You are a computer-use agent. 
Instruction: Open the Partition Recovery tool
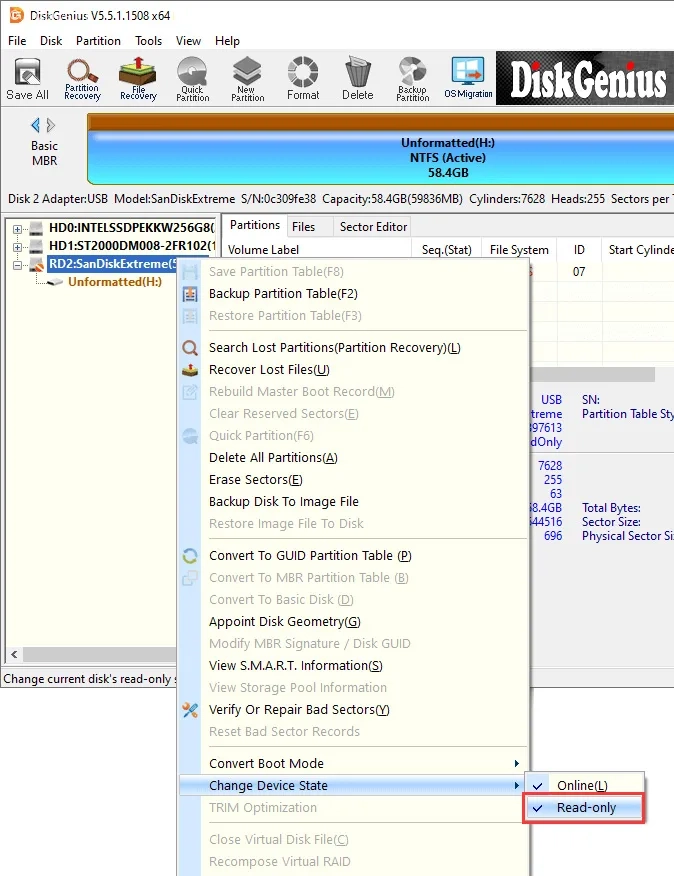coord(82,79)
